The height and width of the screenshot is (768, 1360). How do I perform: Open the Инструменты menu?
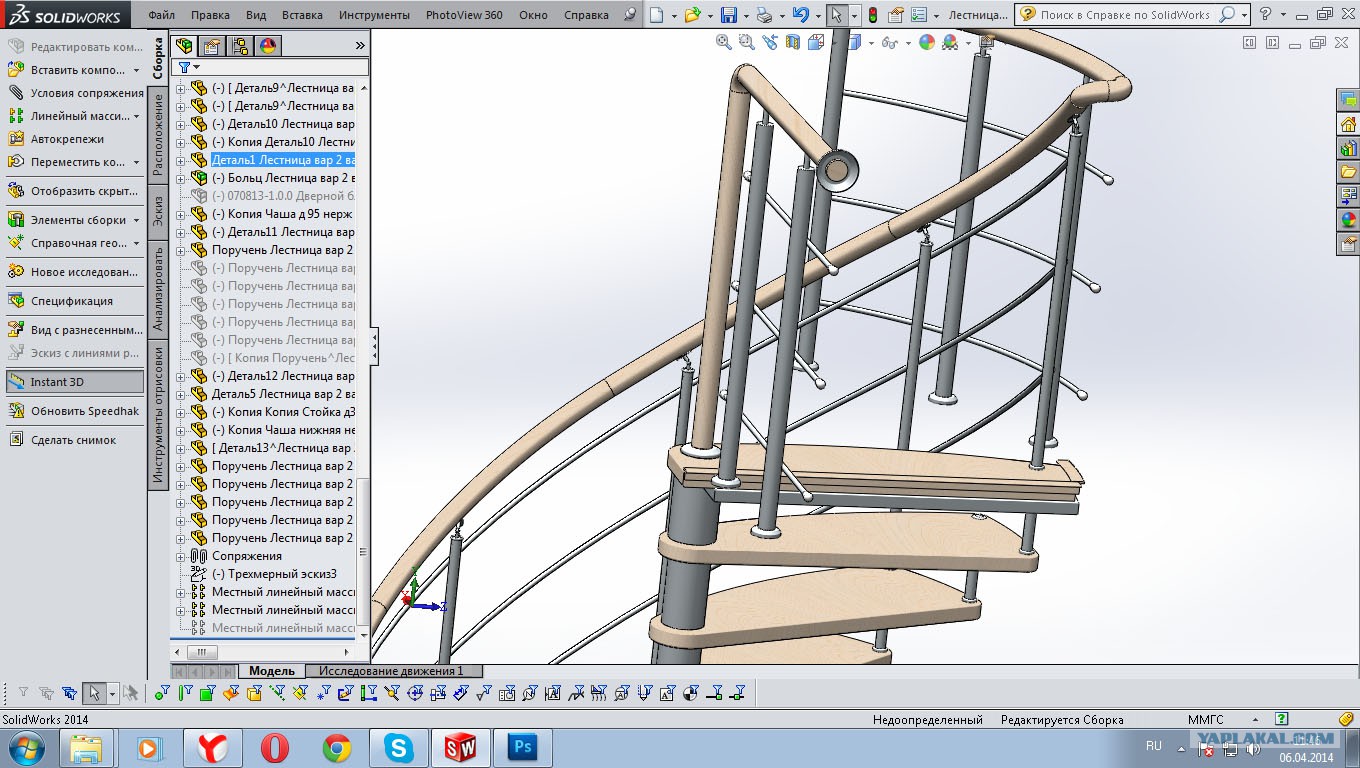click(x=373, y=15)
